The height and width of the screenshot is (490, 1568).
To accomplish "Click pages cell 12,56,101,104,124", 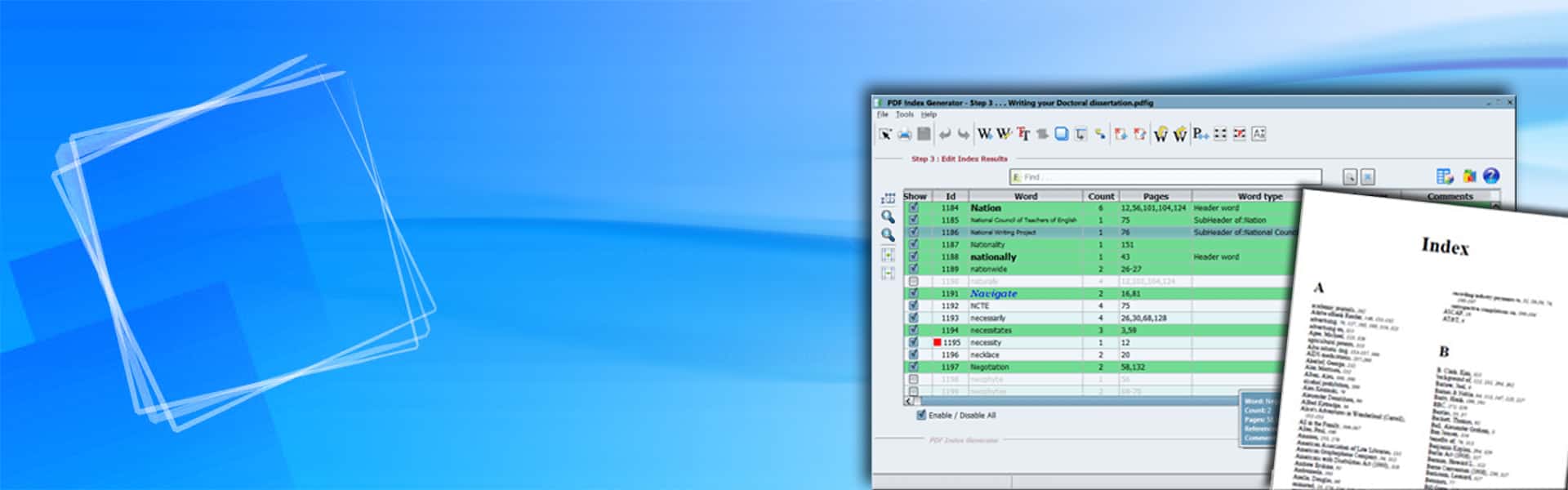I will (1153, 207).
